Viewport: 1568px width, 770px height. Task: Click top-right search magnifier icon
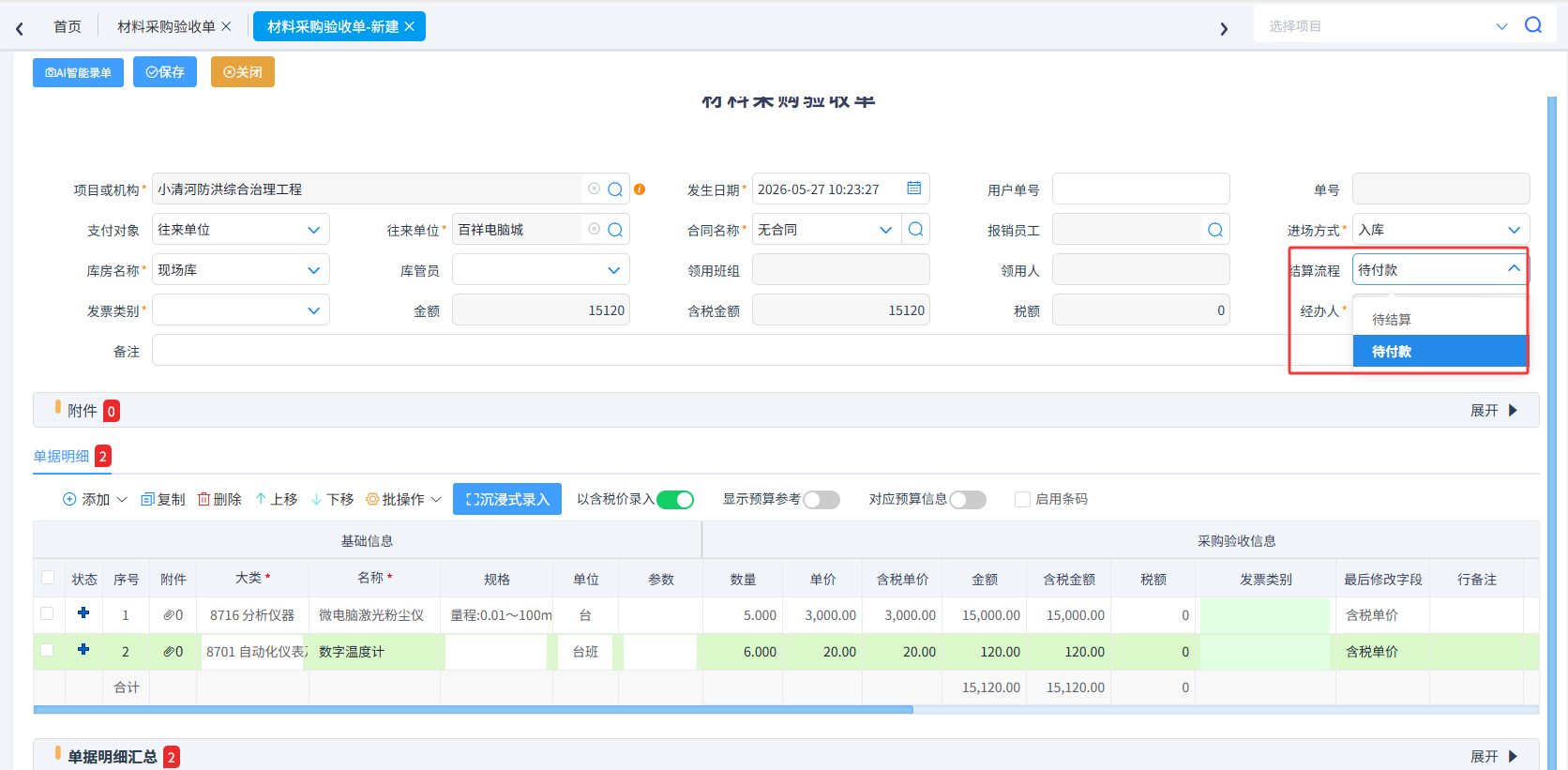coord(1533,25)
